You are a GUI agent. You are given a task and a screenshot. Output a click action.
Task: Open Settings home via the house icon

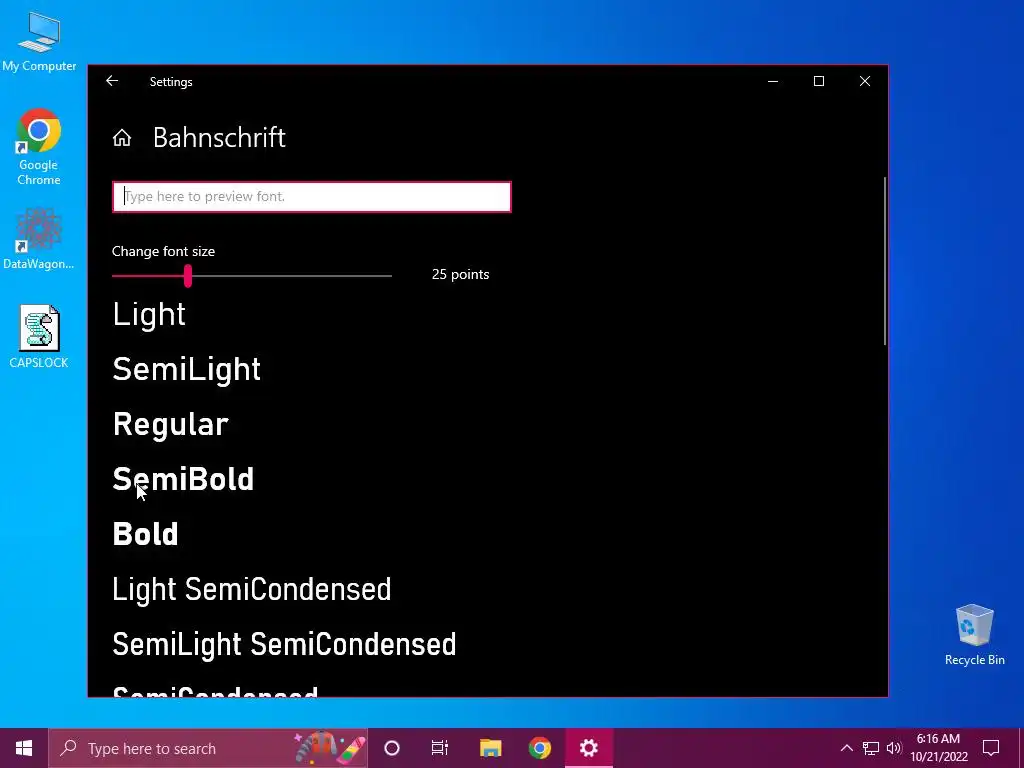click(x=121, y=138)
